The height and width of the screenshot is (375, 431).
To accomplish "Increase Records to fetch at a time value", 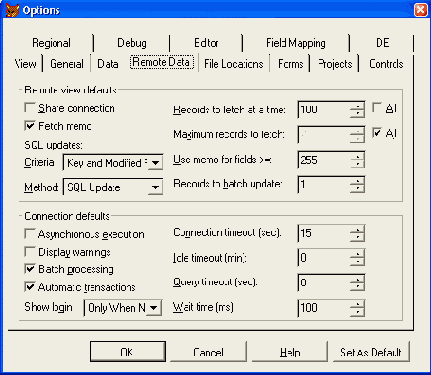I will (x=357, y=106).
